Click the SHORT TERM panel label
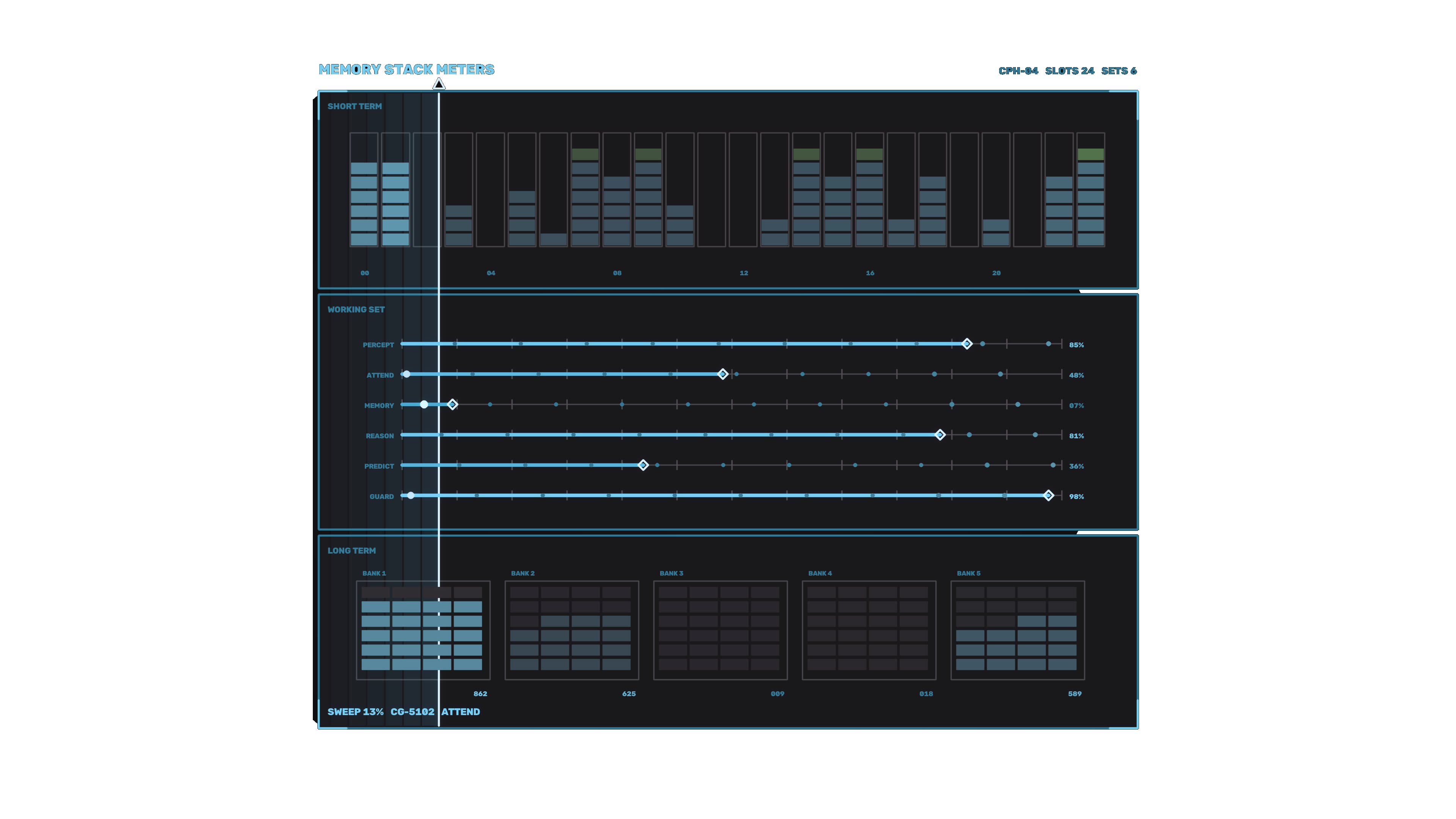 [355, 106]
